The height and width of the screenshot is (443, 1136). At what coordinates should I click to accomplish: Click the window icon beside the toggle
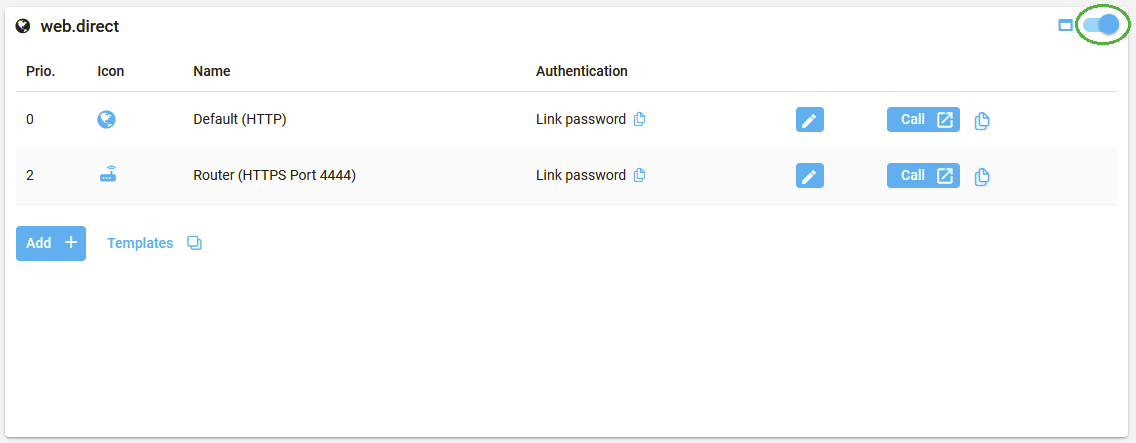1065,26
